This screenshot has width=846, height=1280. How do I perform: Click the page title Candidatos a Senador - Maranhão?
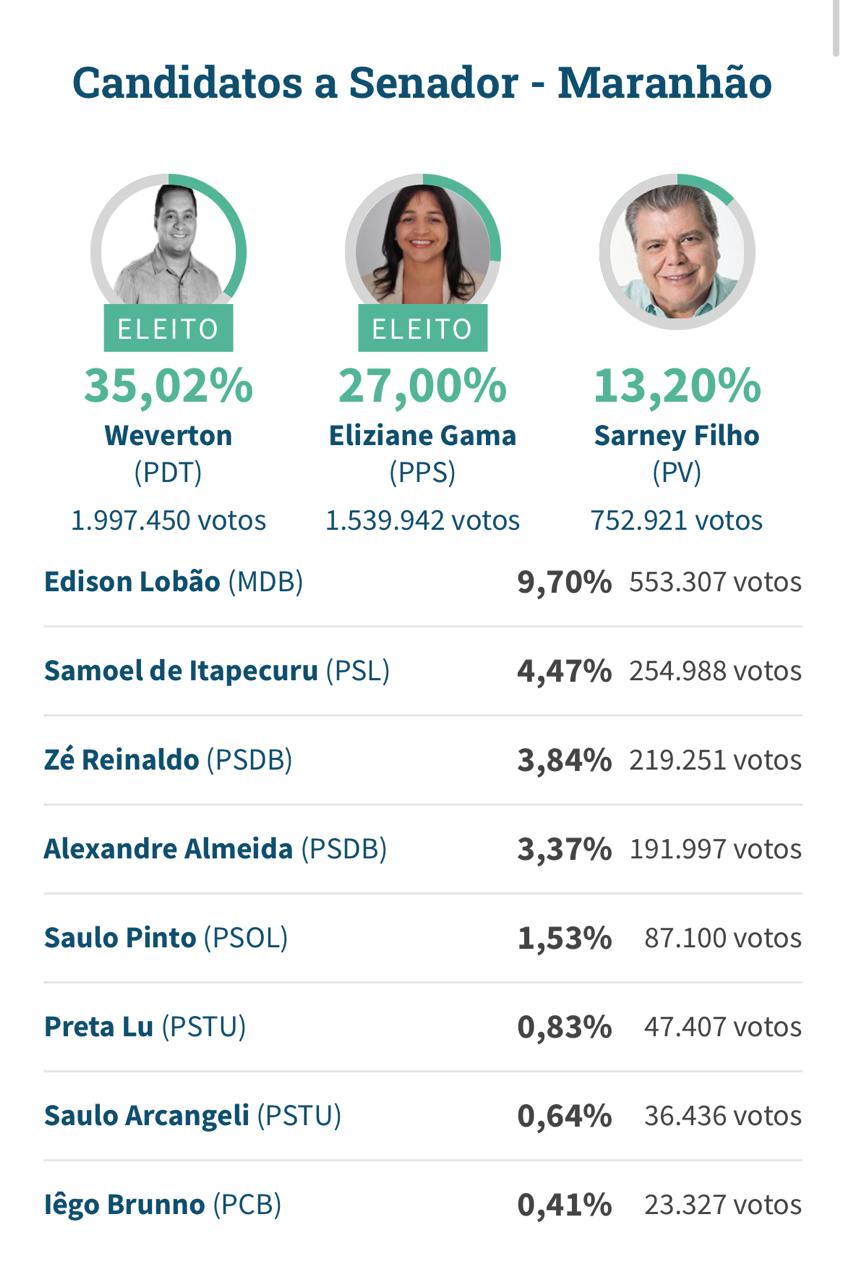point(422,82)
